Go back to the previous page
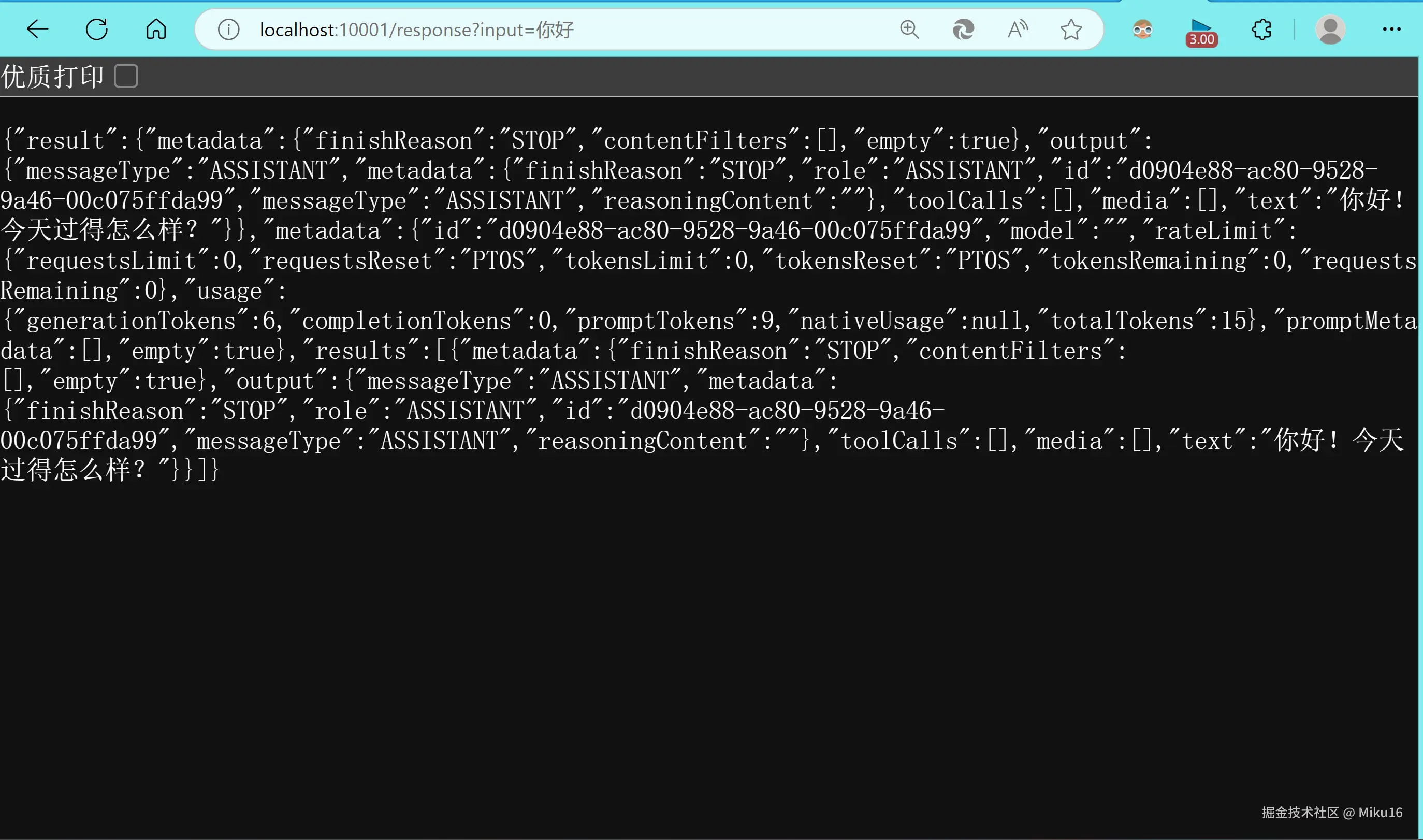 [x=37, y=29]
